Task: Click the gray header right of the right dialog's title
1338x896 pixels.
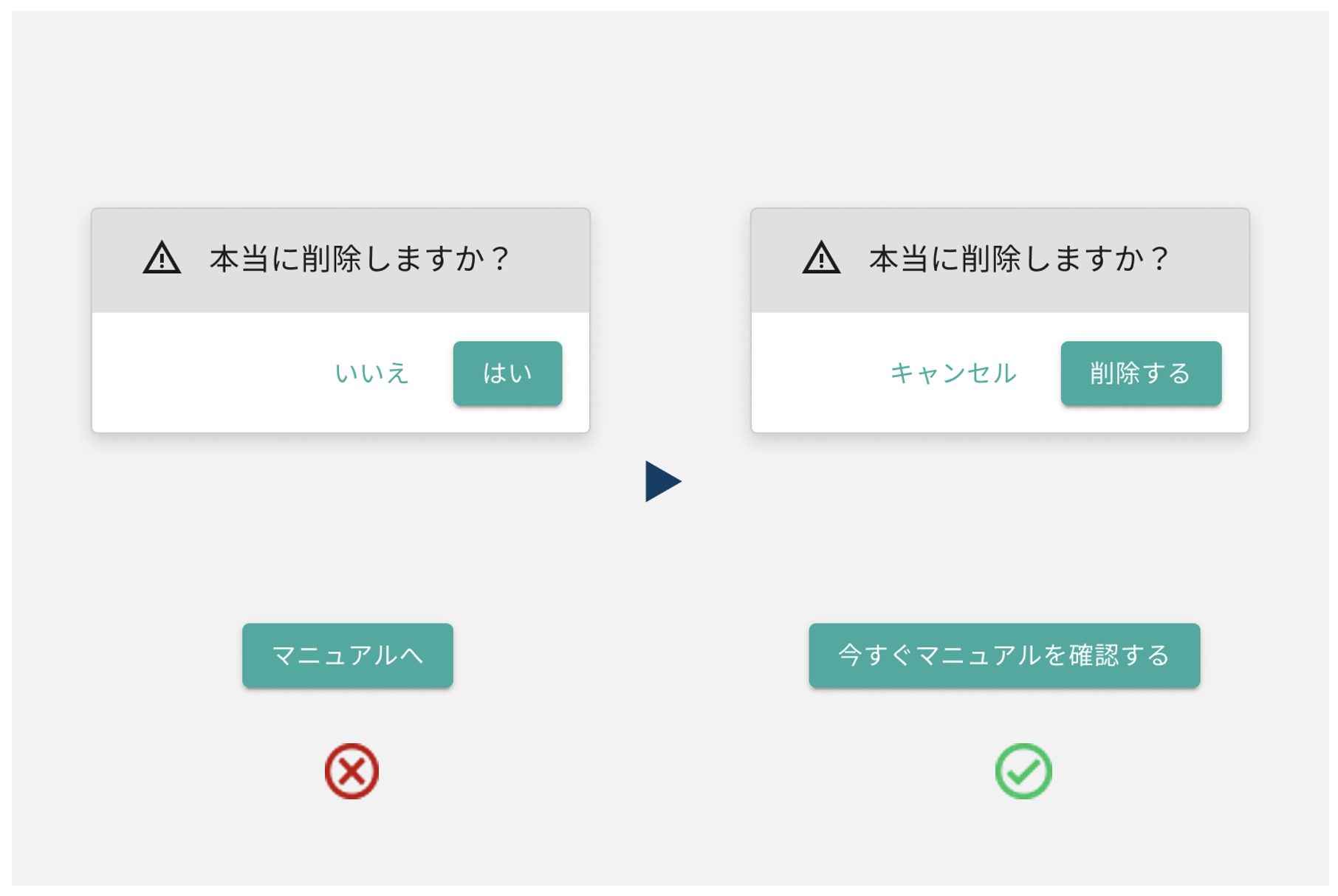Action: click(1210, 260)
